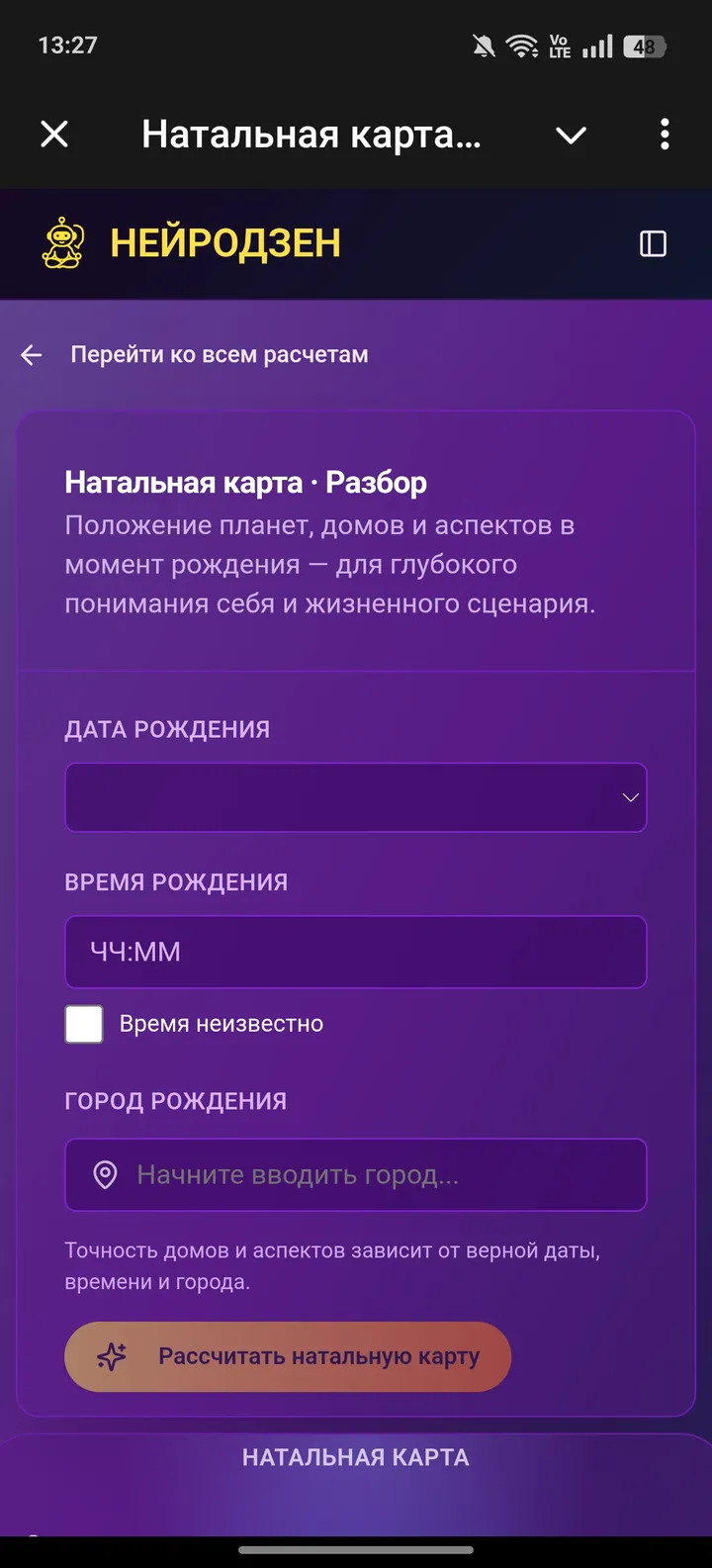Expand the date field using its chevron
Screen dimensions: 712x1568
click(630, 797)
